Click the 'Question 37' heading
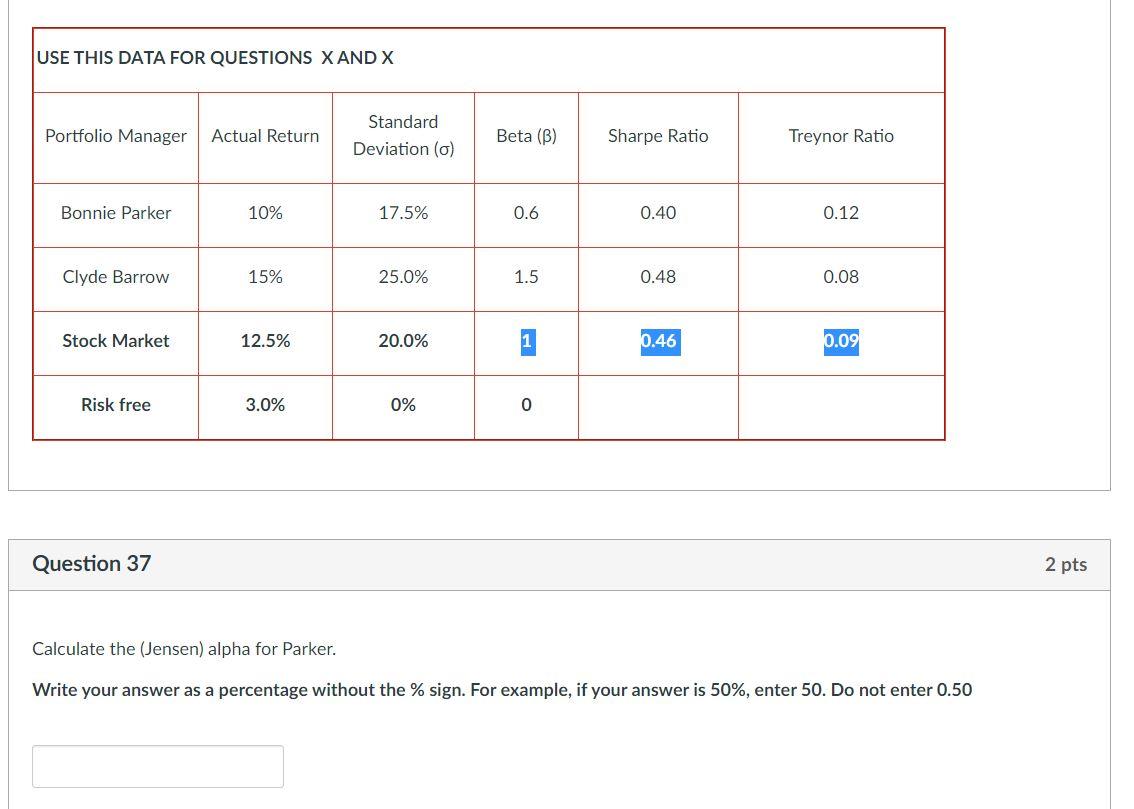1134x809 pixels. coord(92,563)
